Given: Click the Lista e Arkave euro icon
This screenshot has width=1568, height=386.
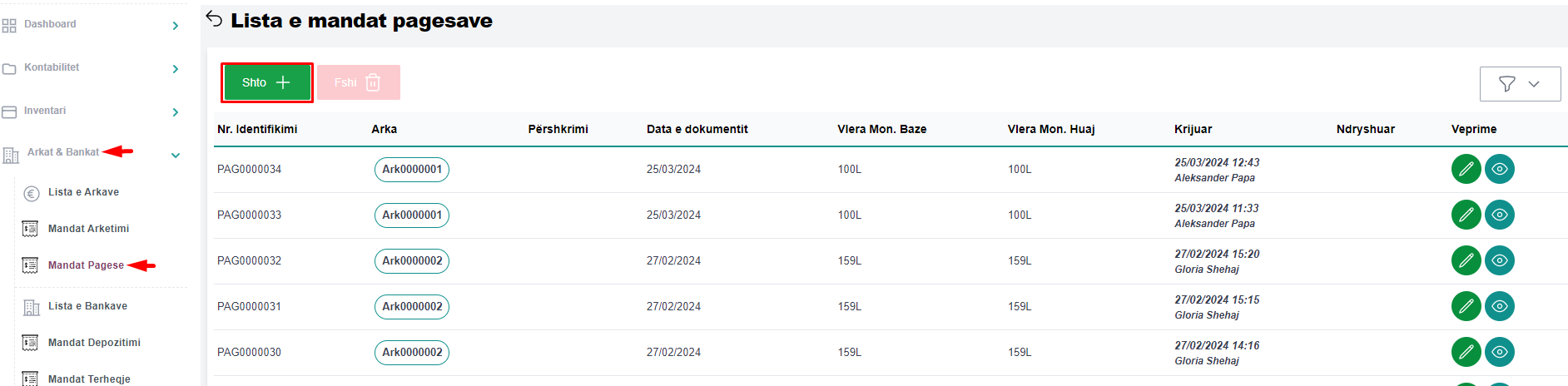Looking at the screenshot, I should point(32,193).
